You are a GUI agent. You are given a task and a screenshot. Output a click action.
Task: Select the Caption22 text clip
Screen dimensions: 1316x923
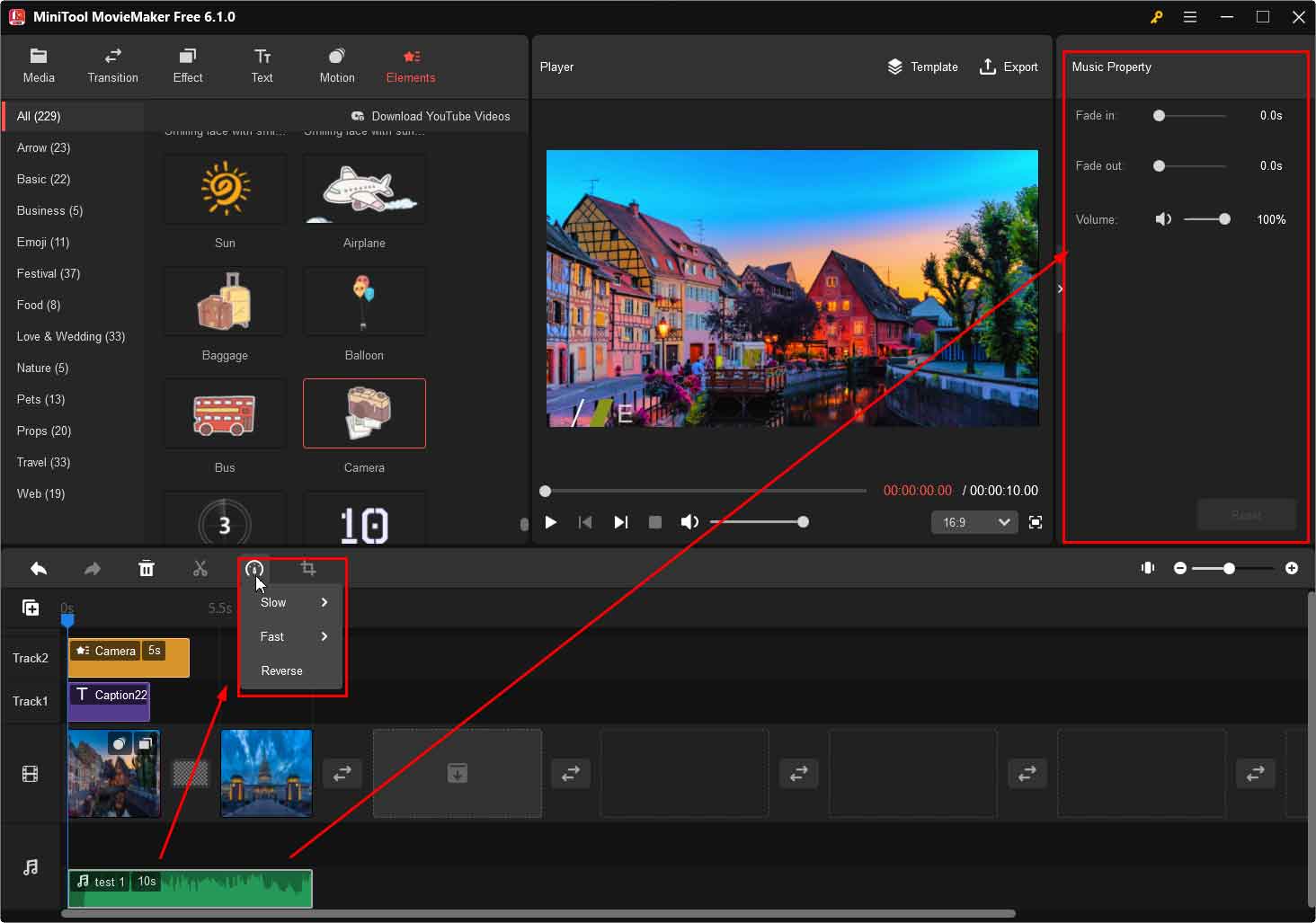(x=109, y=701)
